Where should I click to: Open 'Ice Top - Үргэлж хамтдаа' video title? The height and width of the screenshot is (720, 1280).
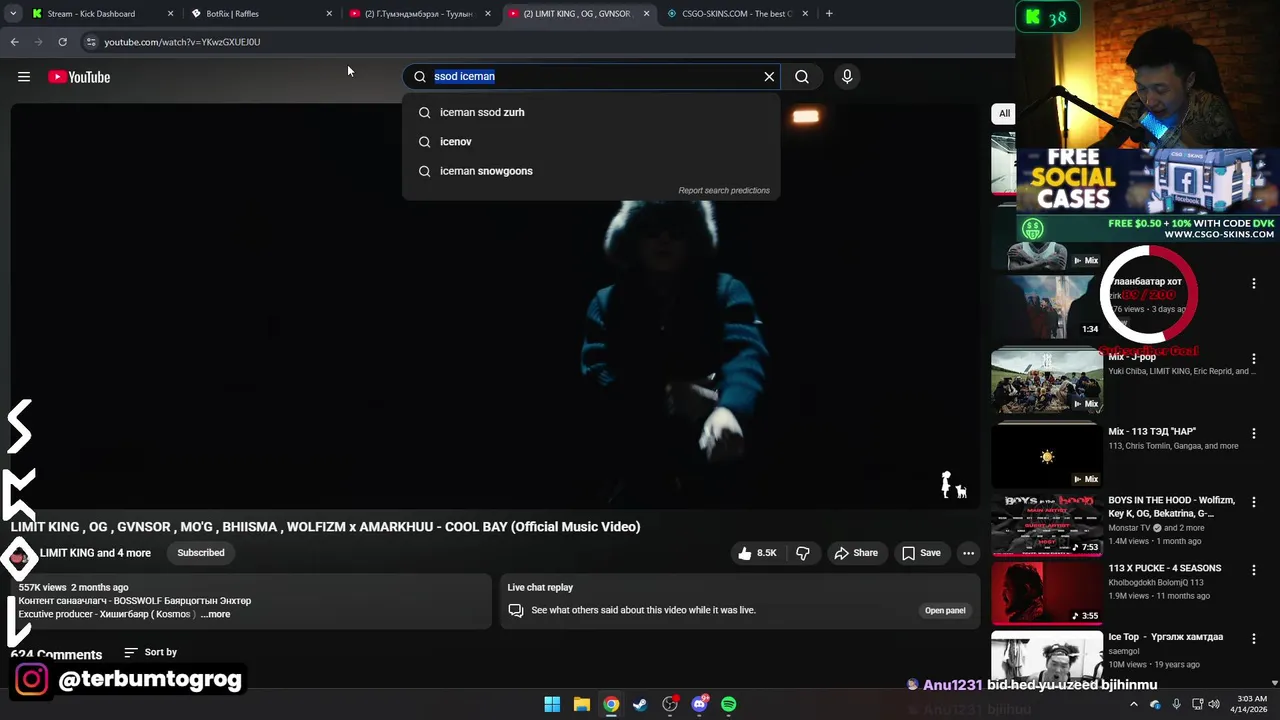[1165, 637]
